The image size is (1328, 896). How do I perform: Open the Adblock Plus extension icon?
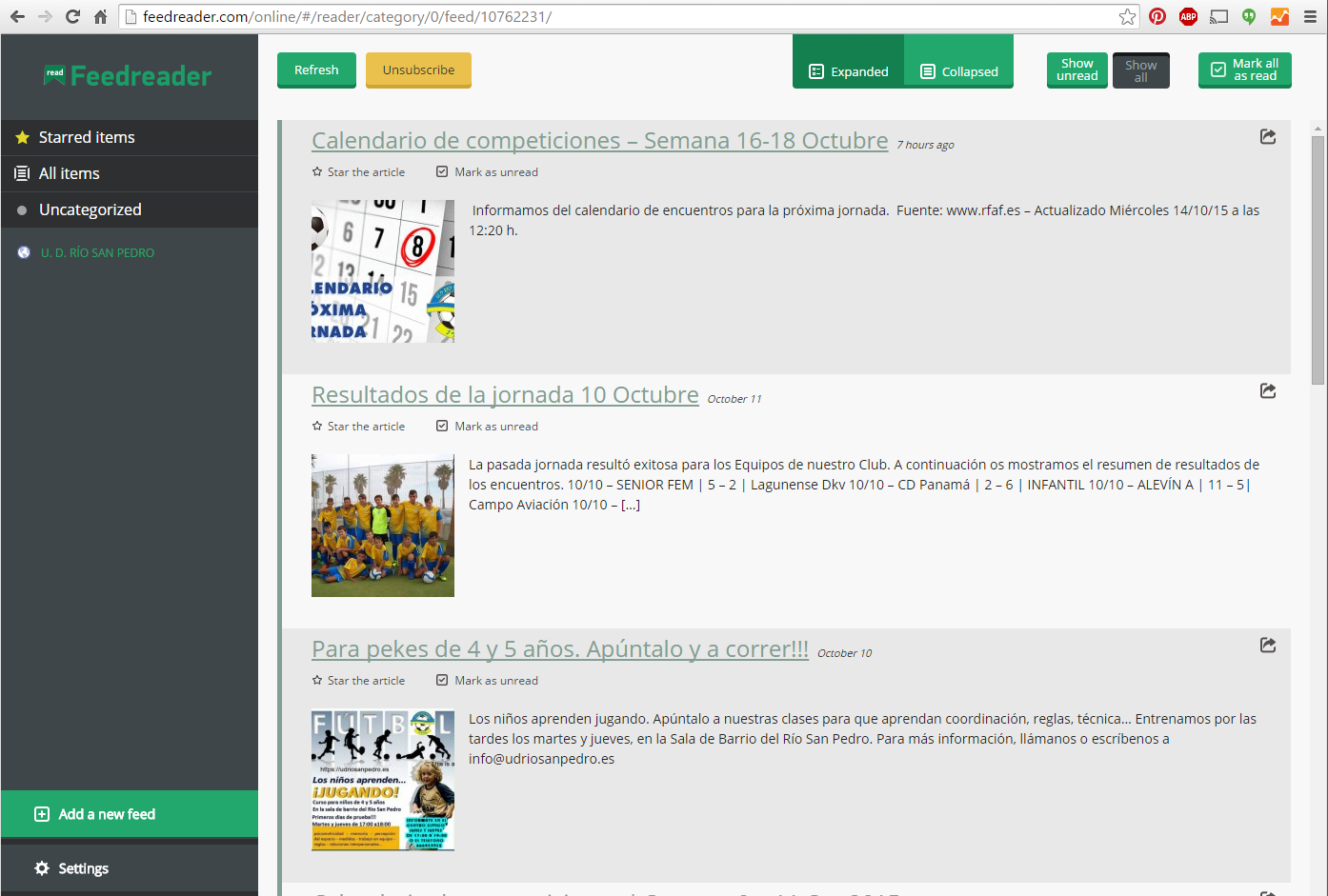[1188, 16]
